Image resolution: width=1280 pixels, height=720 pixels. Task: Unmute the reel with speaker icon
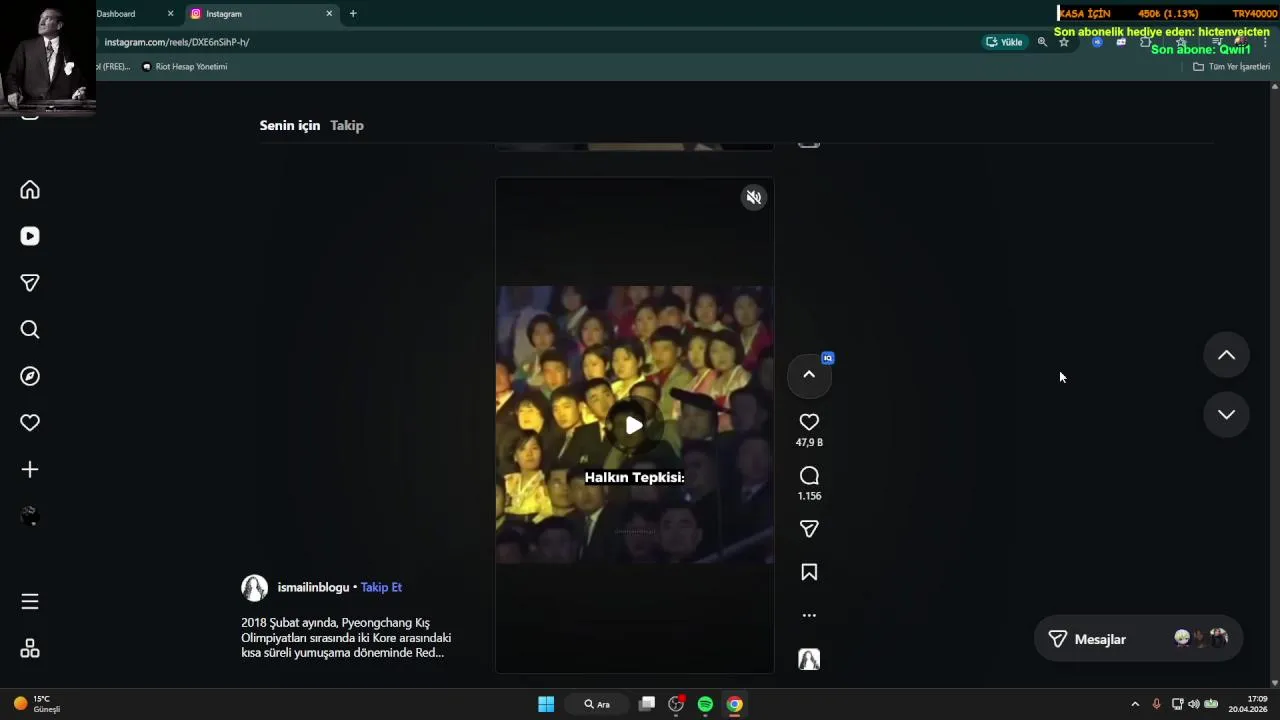pos(754,197)
